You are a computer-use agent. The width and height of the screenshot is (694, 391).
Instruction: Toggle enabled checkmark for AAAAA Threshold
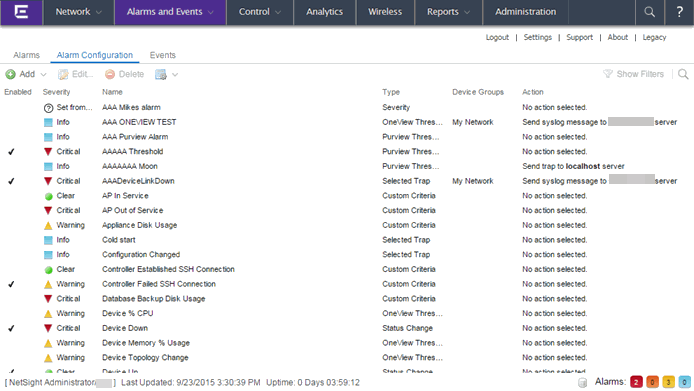tap(12, 152)
